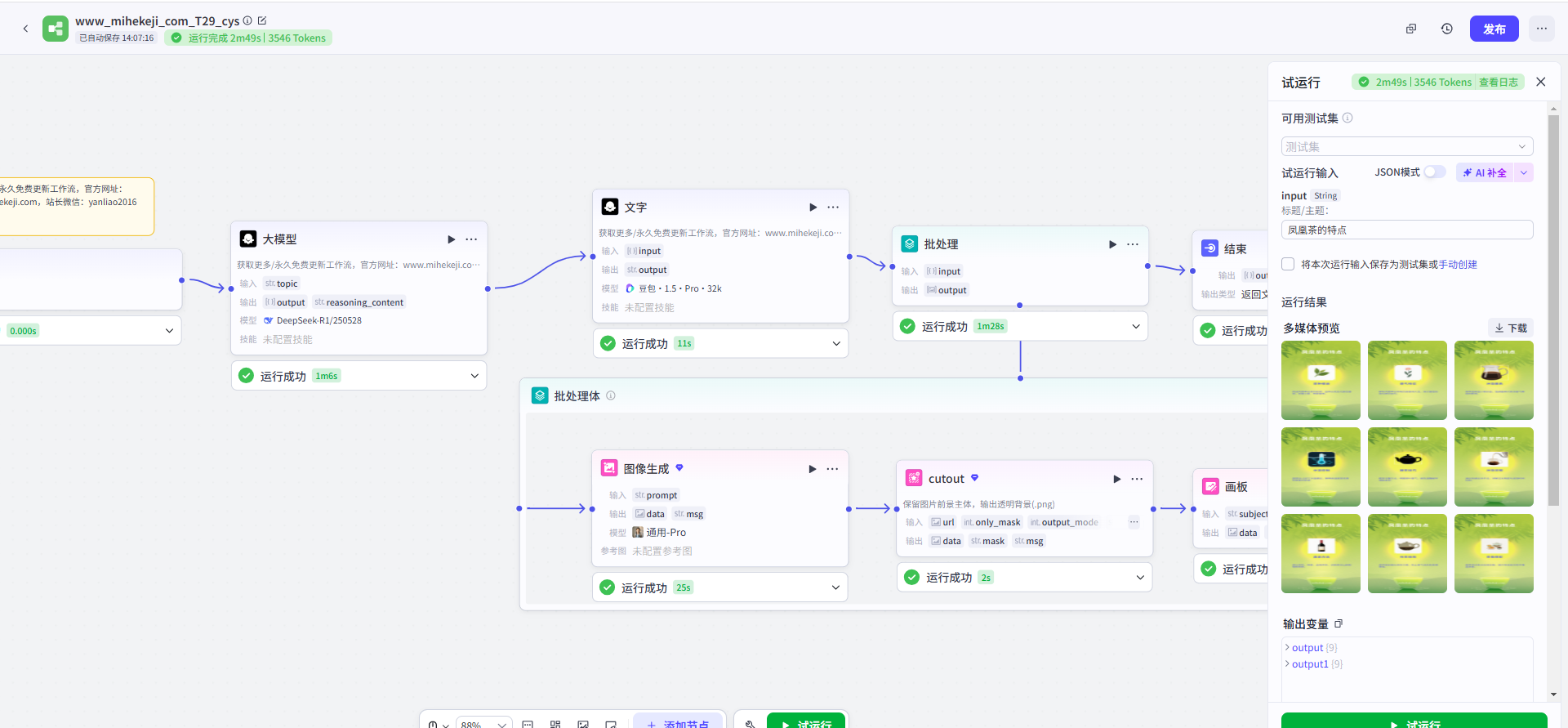Check save run input as test set
Image resolution: width=1568 pixels, height=728 pixels.
[x=1288, y=264]
